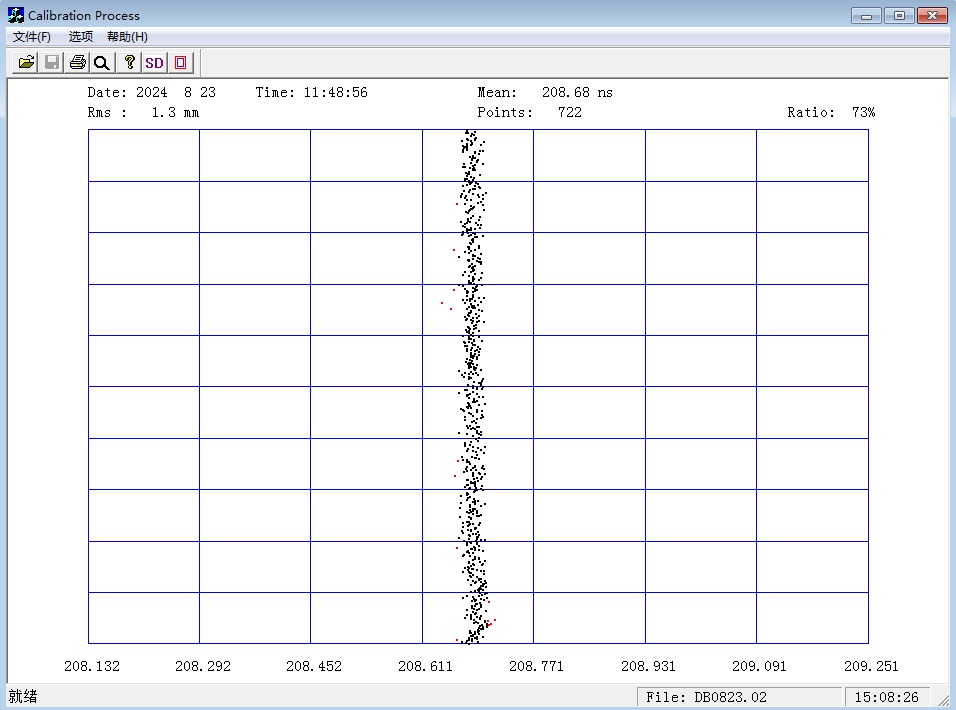Open the 选项 menu
The image size is (956, 710).
(x=80, y=37)
